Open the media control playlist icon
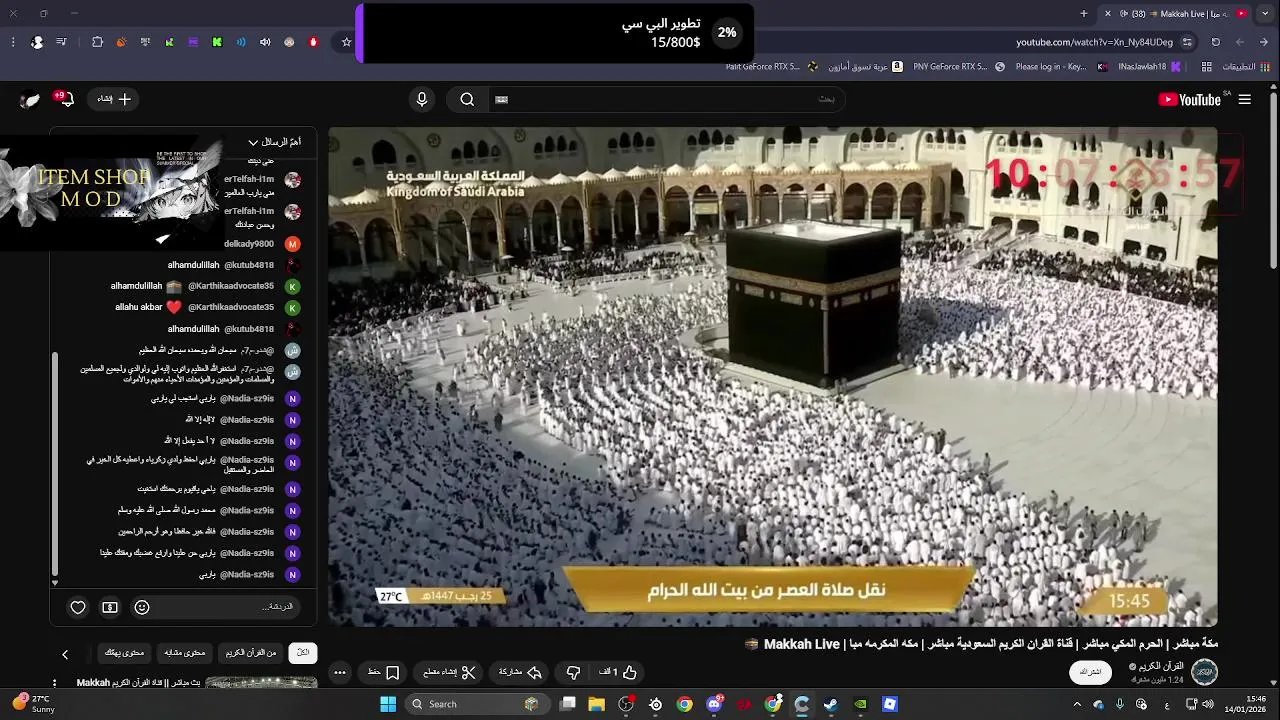Viewport: 1280px width, 720px height. tap(62, 42)
